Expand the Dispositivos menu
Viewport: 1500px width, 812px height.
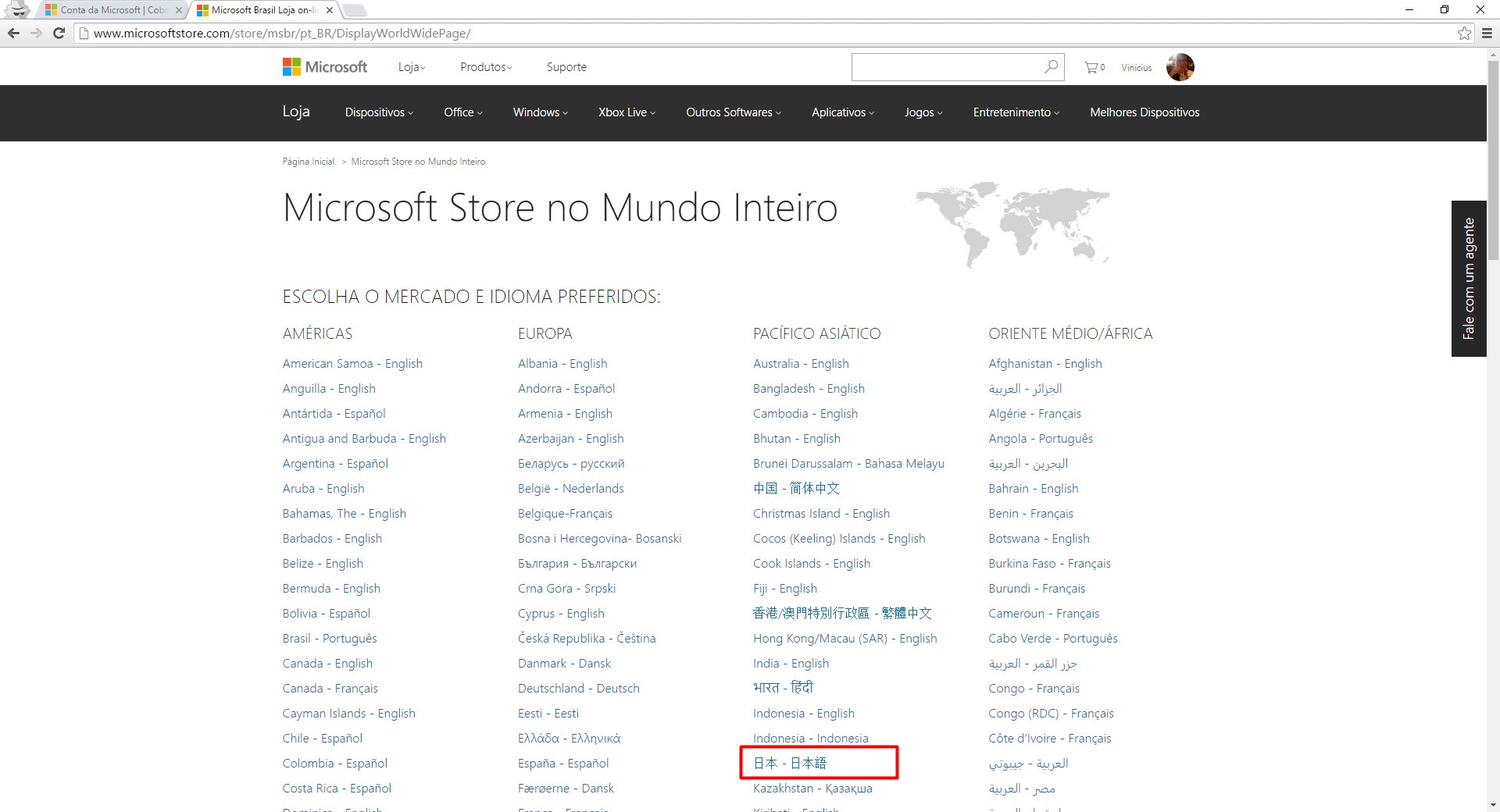[379, 112]
